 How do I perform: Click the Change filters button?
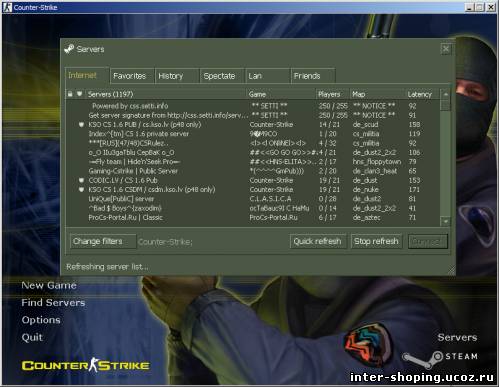click(103, 241)
